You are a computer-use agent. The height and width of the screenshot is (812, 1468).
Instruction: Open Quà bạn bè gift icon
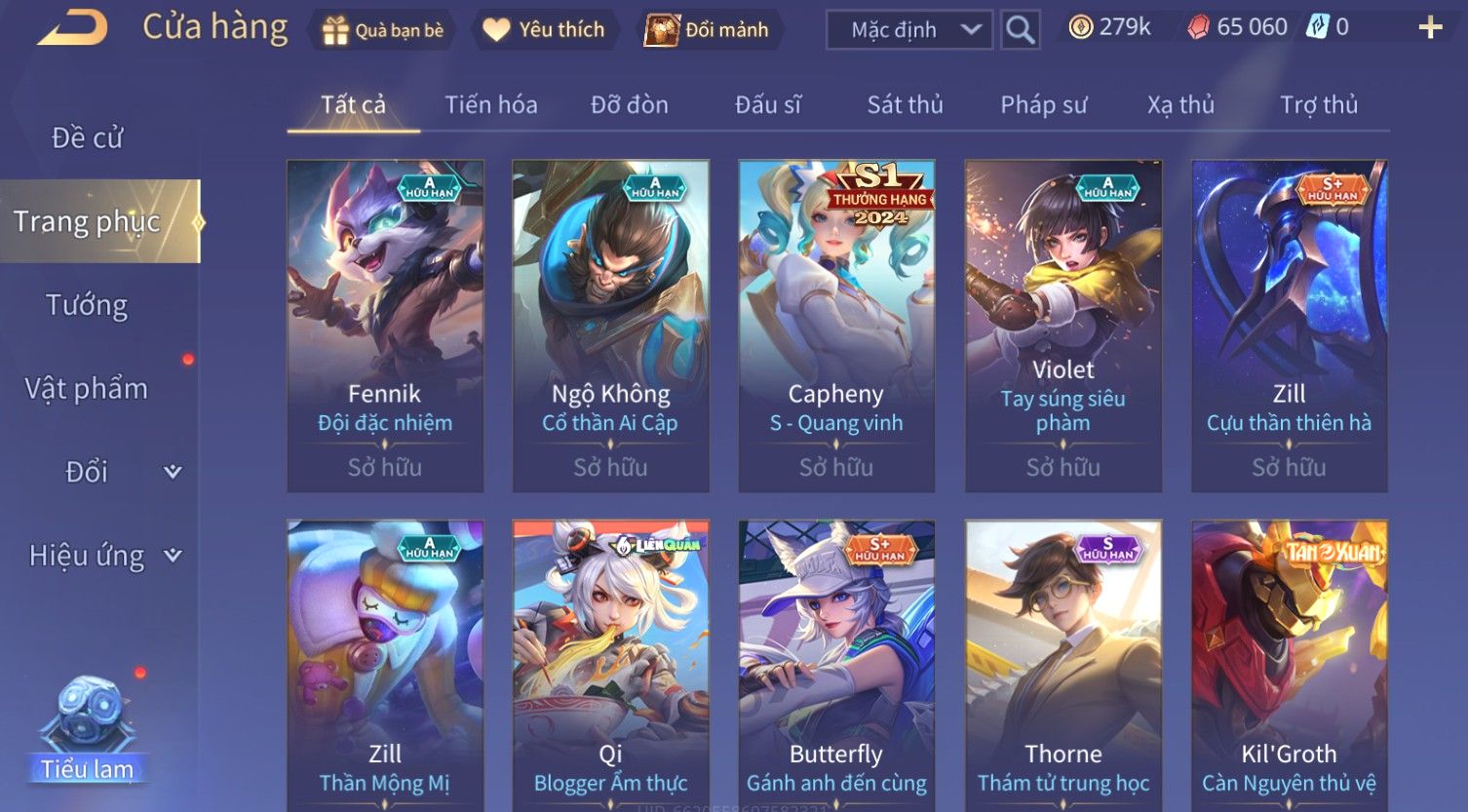tap(335, 31)
